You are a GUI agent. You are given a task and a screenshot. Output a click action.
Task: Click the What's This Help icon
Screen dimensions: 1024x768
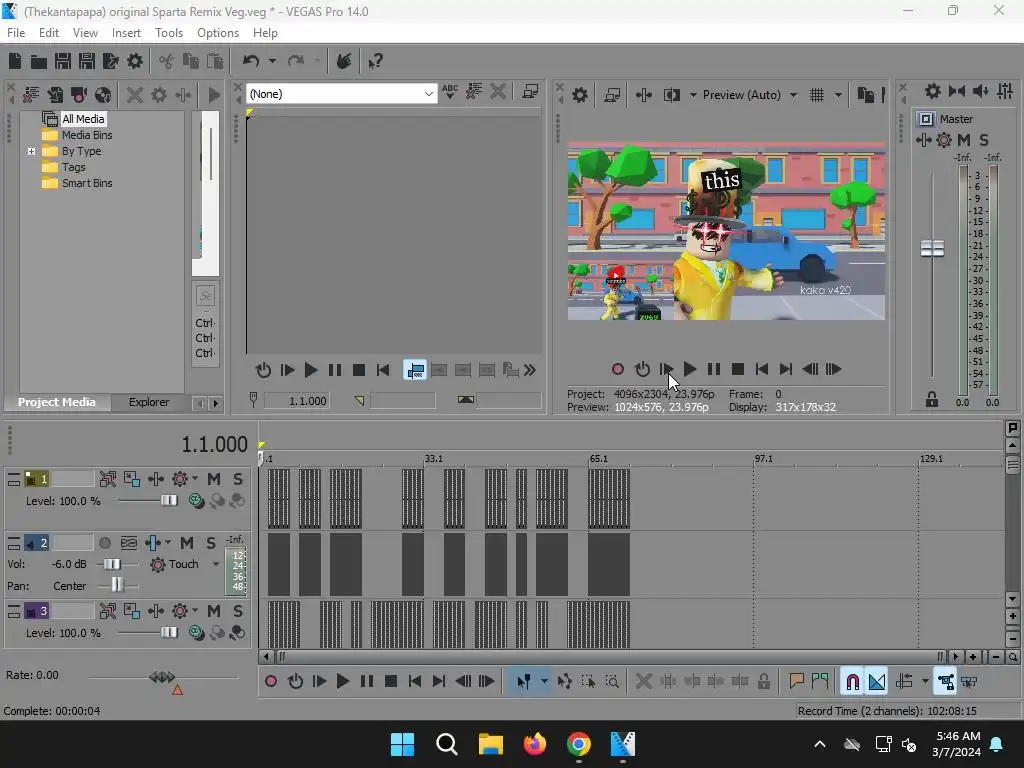[376, 61]
